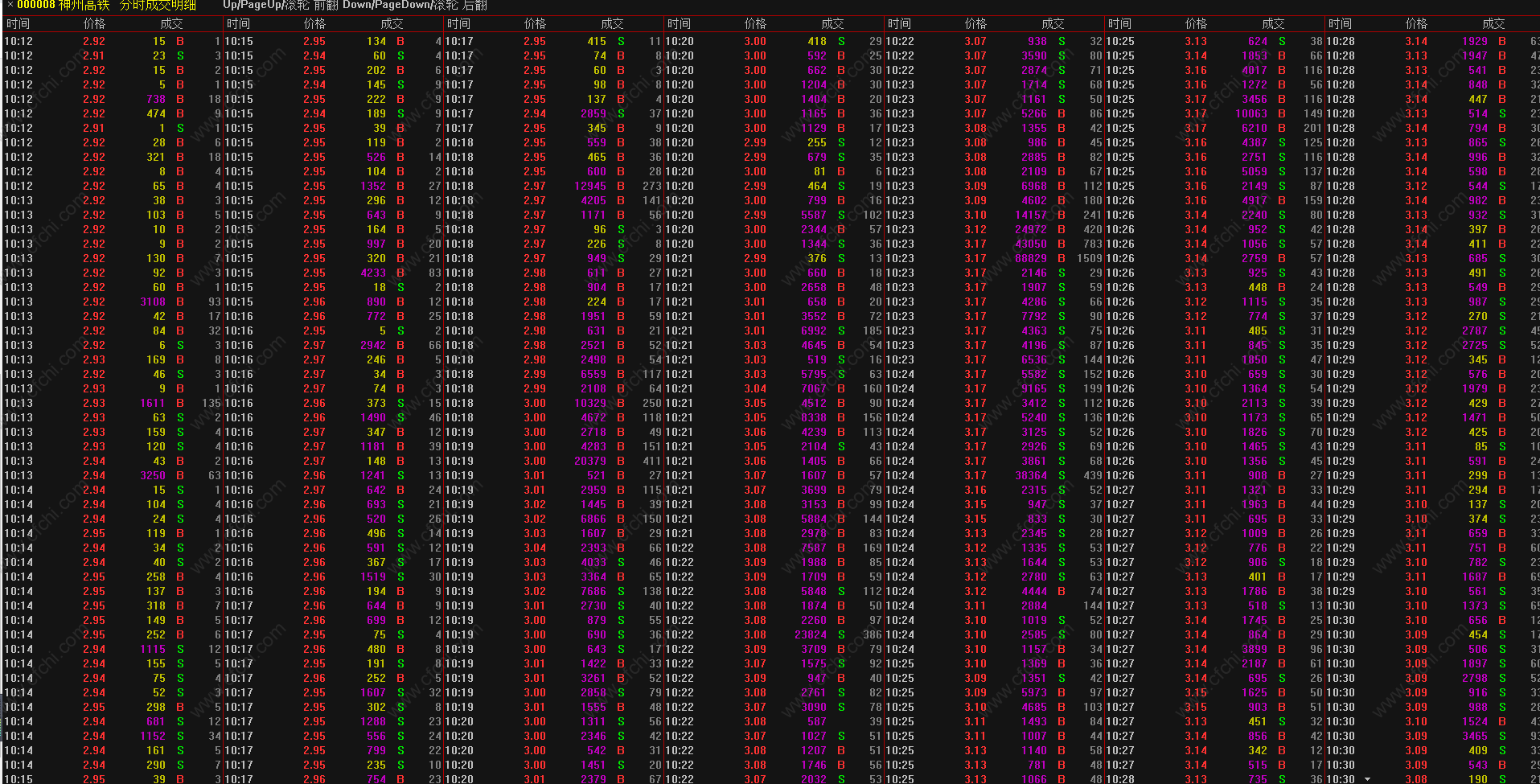
Task: Select the trade with volume 9165 at 10:24
Action: tap(1034, 388)
